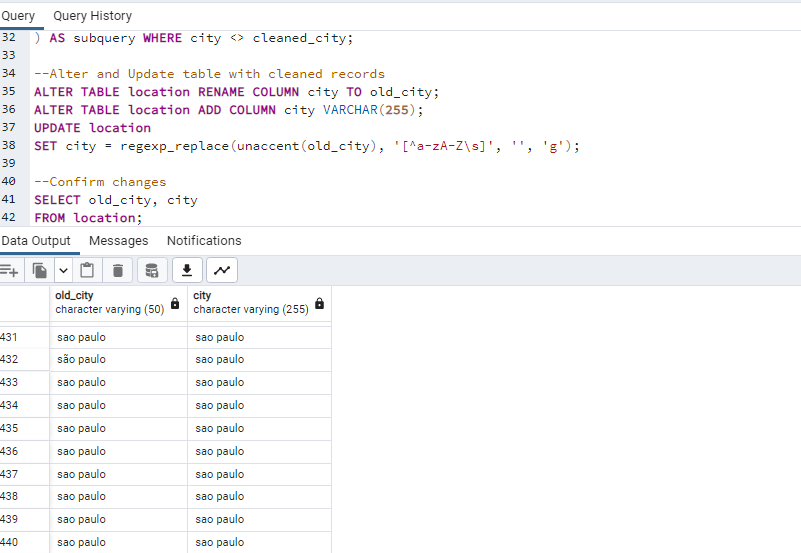Image resolution: width=801 pixels, height=553 pixels.
Task: Open the Graph Visualiser icon
Action: click(222, 271)
